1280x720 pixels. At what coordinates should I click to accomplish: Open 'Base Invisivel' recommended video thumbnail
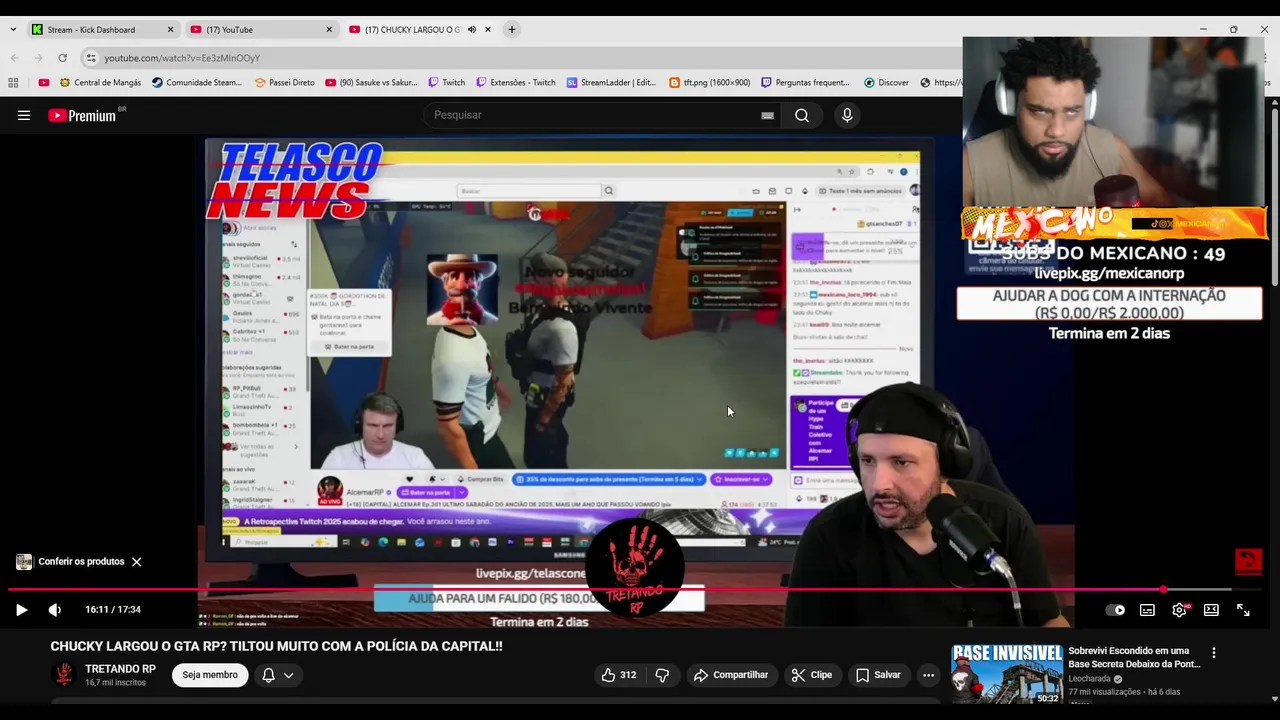click(1007, 674)
